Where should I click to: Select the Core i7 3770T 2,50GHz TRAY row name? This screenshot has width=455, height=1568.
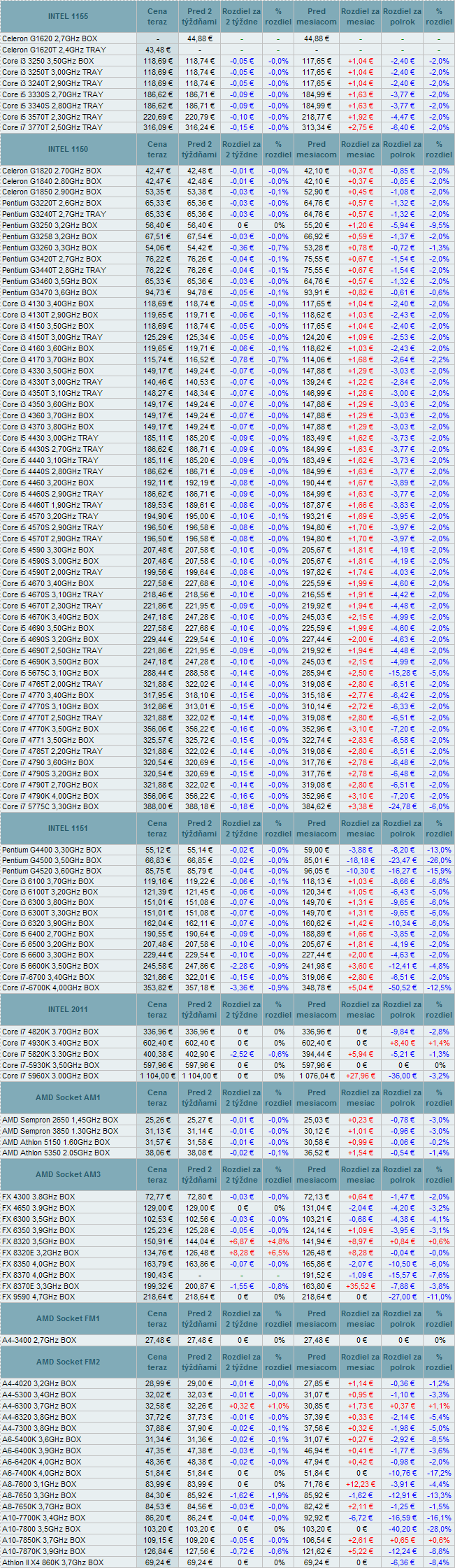click(52, 127)
